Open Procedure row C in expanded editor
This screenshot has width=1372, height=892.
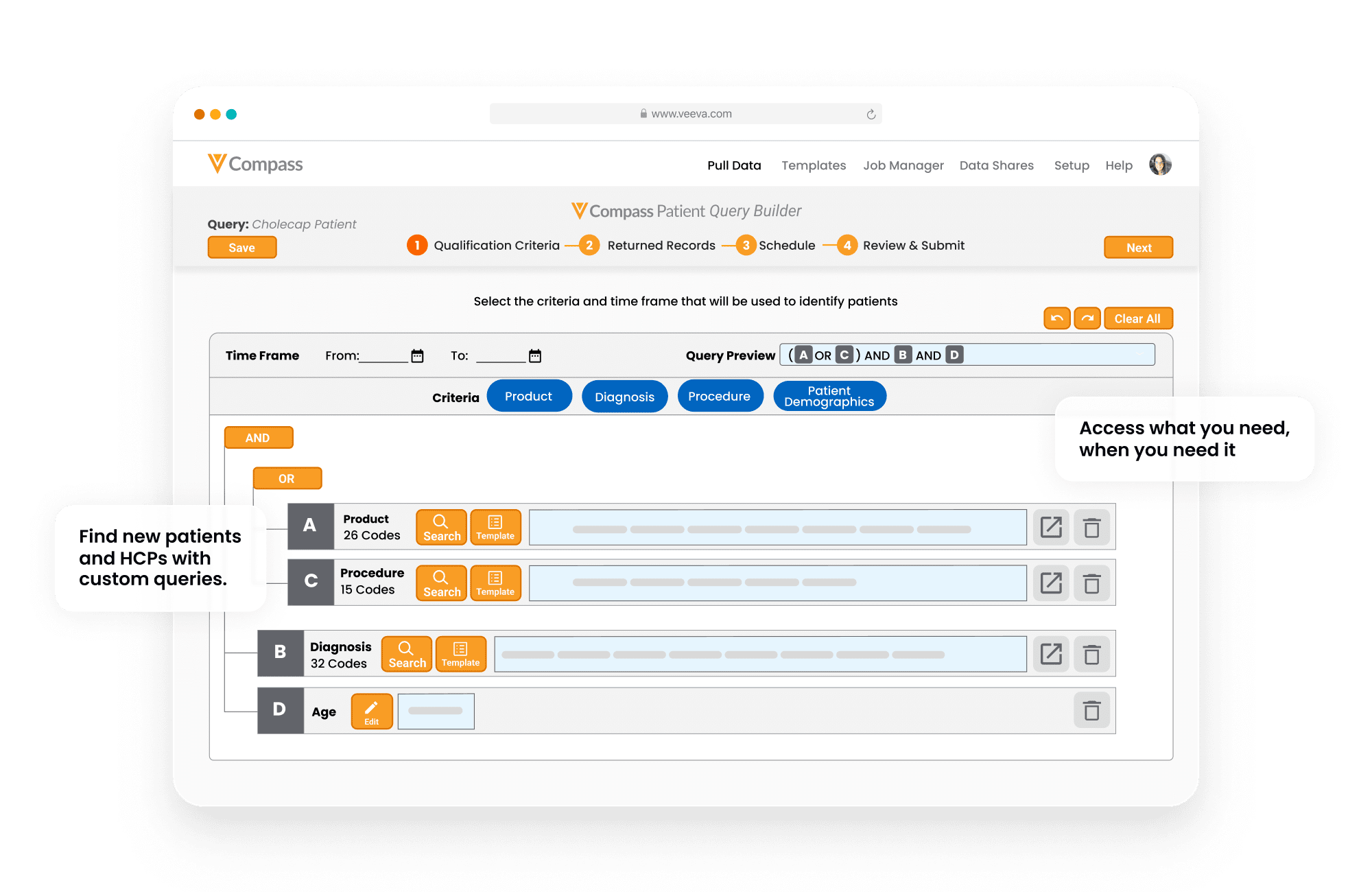1051,583
